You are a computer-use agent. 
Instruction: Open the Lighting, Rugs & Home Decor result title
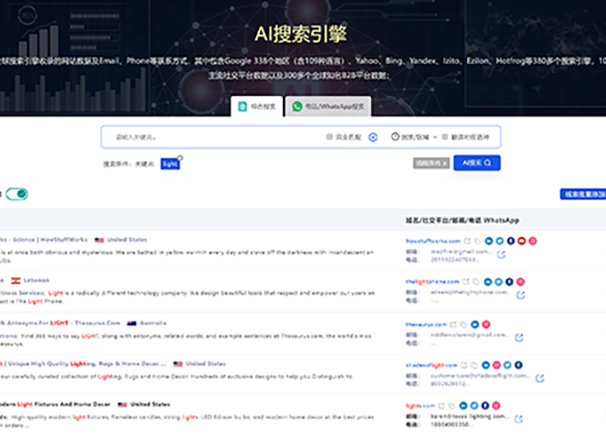(83, 364)
